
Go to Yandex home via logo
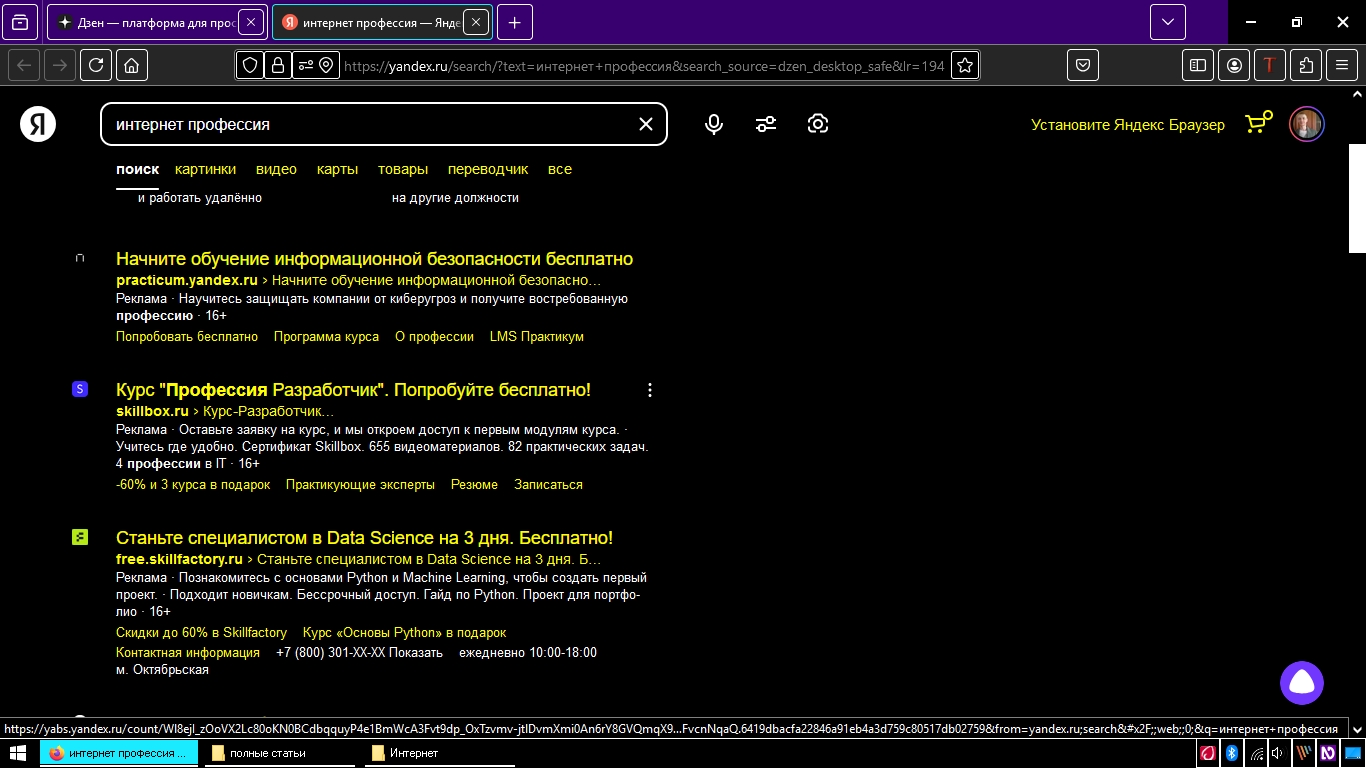pyautogui.click(x=38, y=124)
